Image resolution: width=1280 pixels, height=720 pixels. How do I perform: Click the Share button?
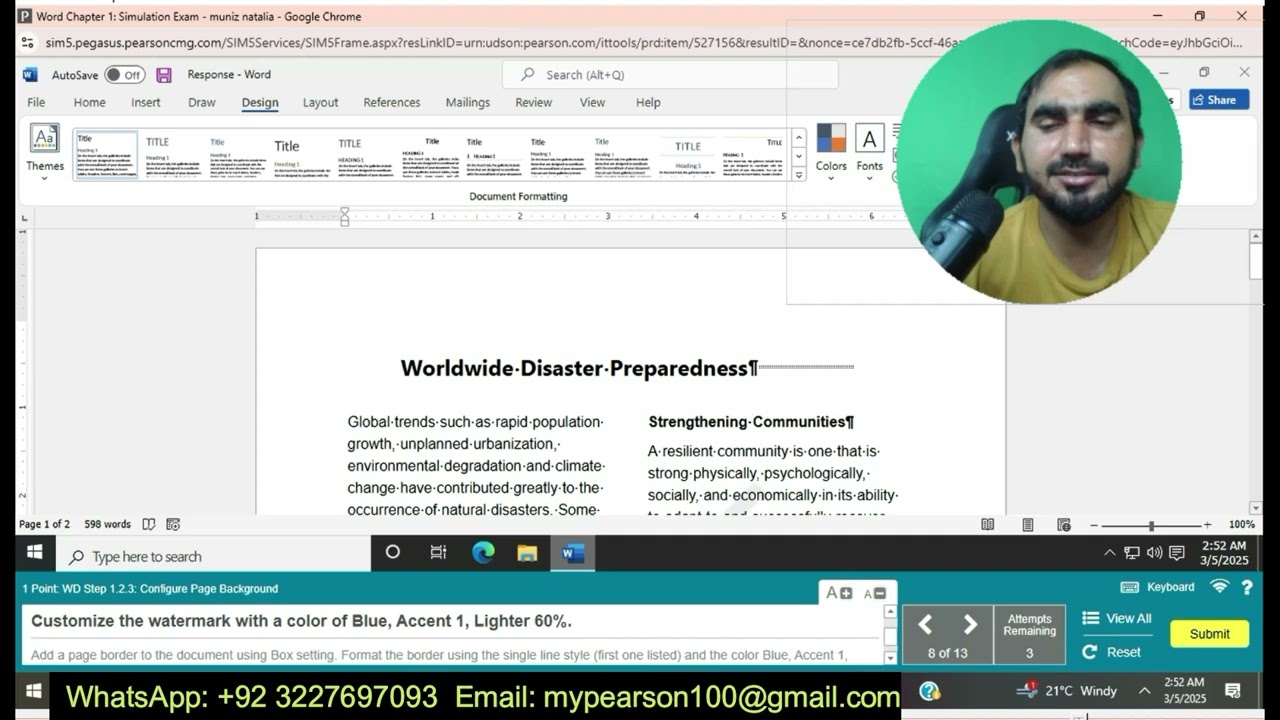coord(1219,100)
